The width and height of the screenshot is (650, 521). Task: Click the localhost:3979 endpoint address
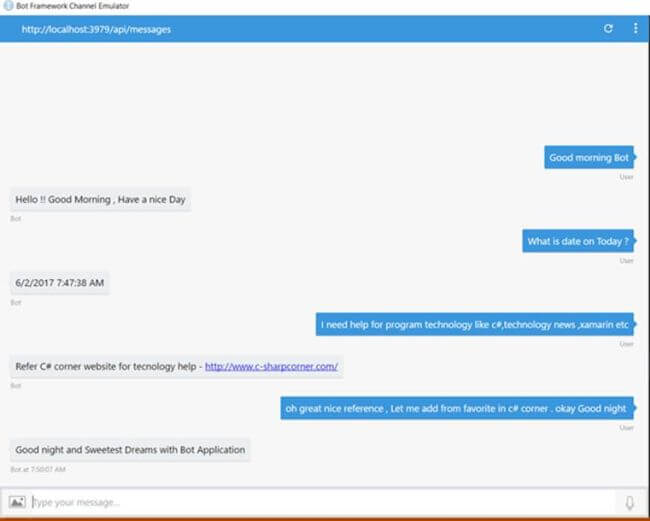(x=96, y=29)
